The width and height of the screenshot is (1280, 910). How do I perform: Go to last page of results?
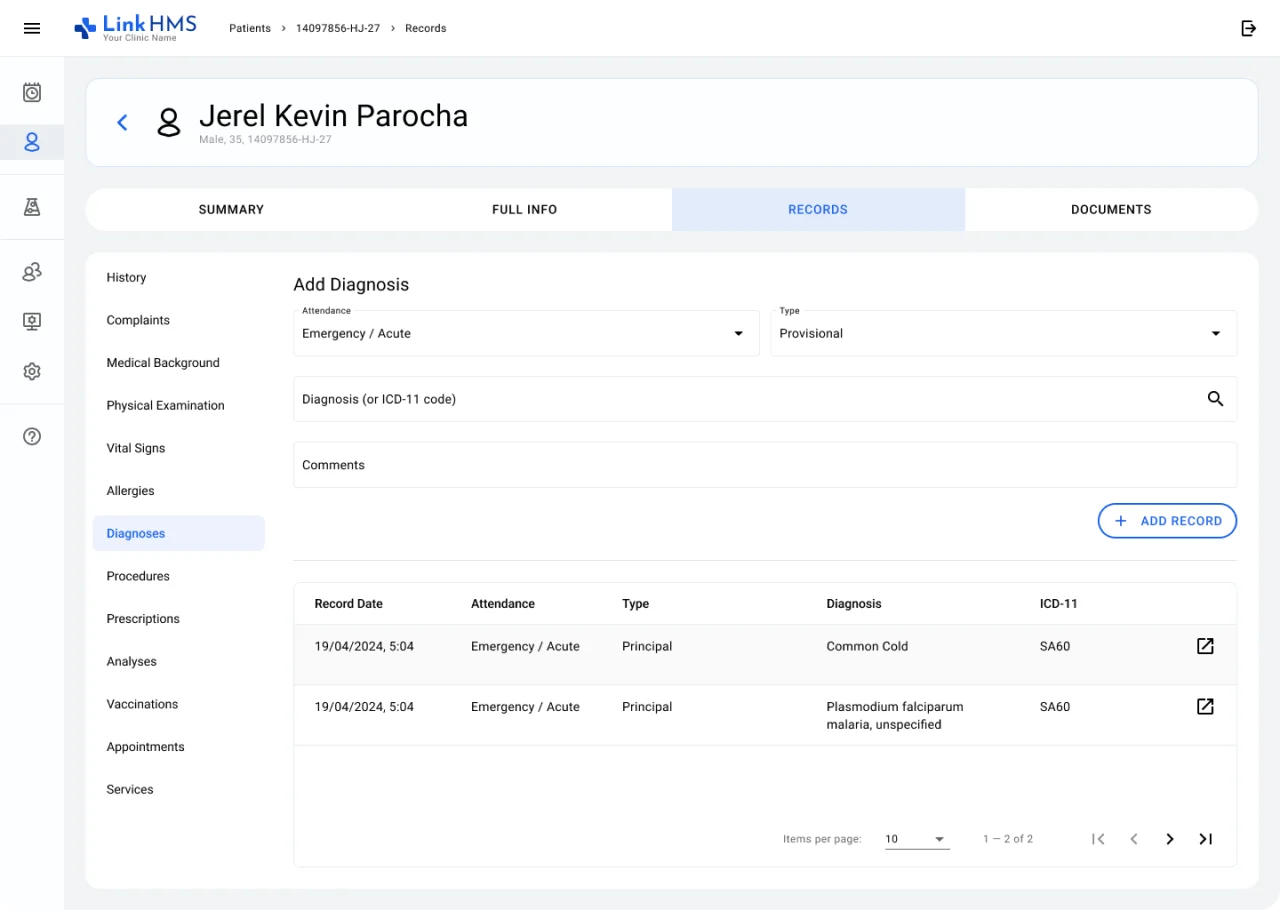pos(1206,839)
